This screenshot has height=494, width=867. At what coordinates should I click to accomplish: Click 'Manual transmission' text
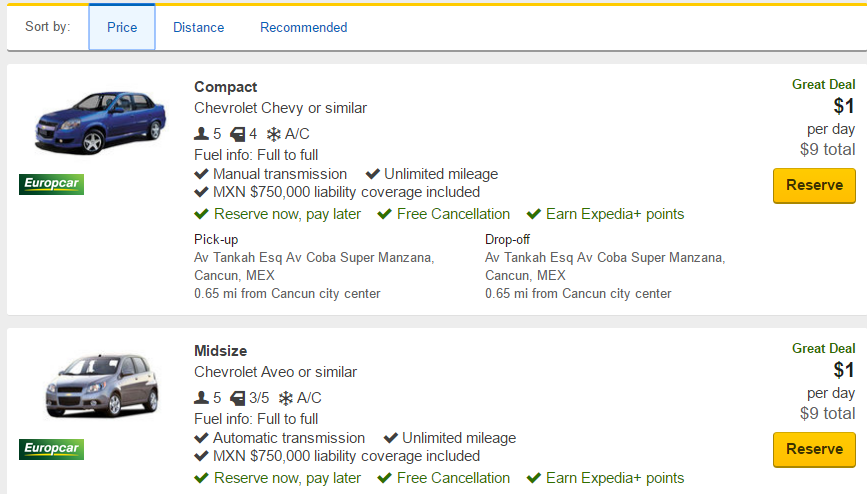(x=280, y=174)
